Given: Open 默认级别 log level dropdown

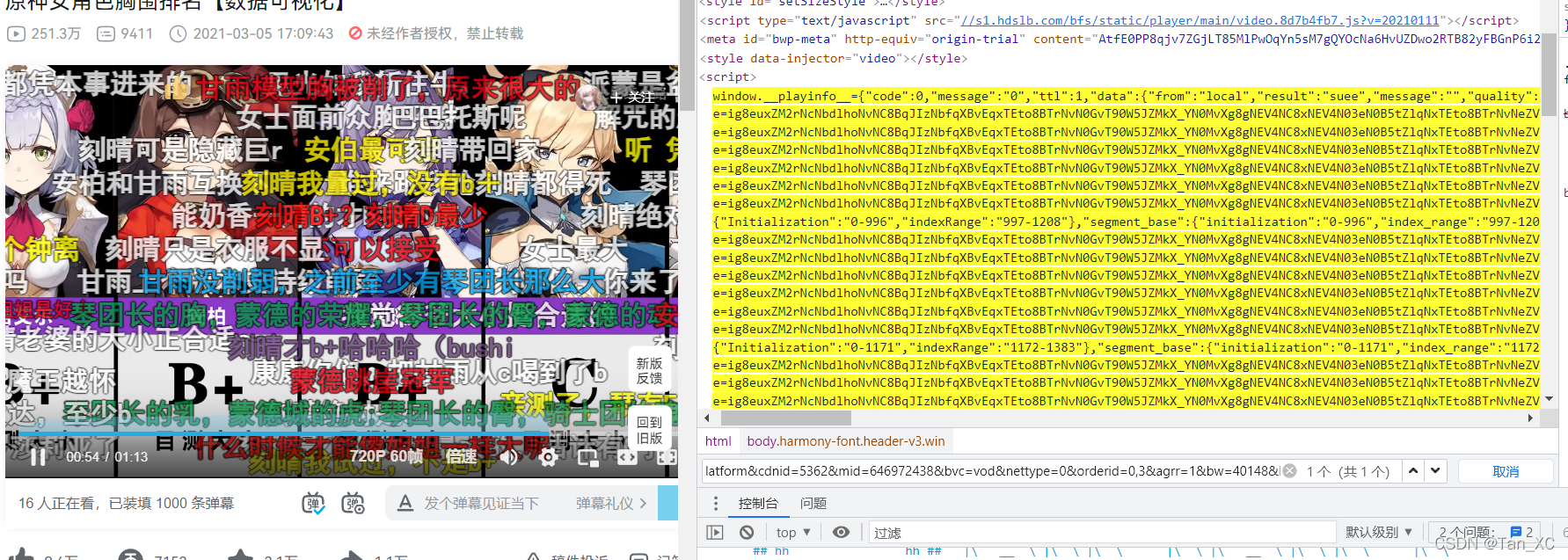Looking at the screenshot, I should 1379,533.
